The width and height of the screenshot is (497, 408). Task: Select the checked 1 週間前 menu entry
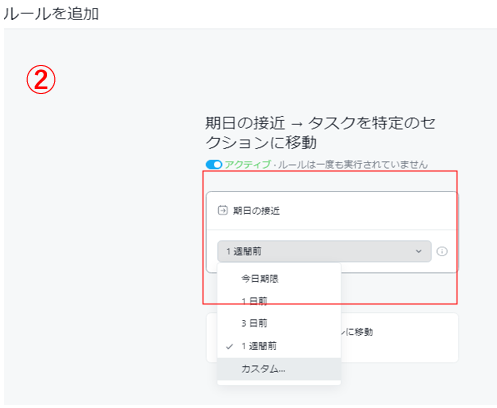279,346
